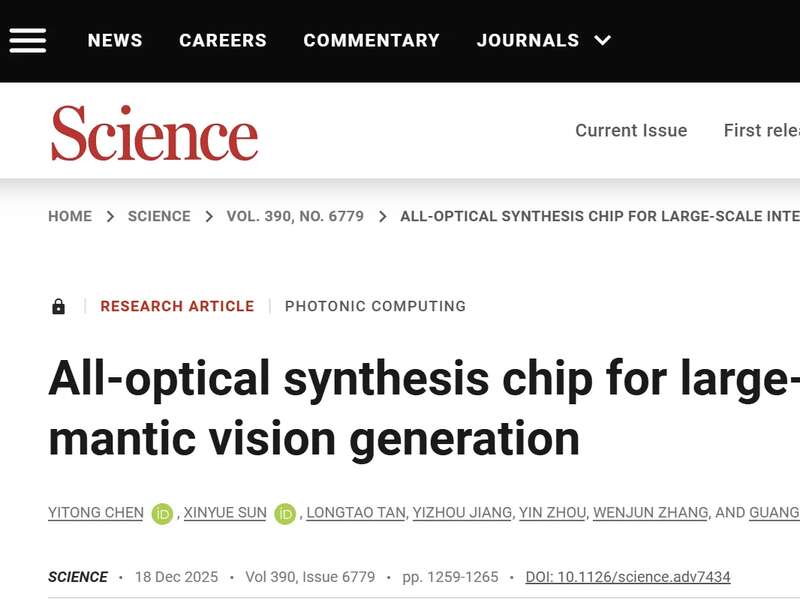The image size is (800, 600).
Task: Click the Science logo
Action: point(155,133)
